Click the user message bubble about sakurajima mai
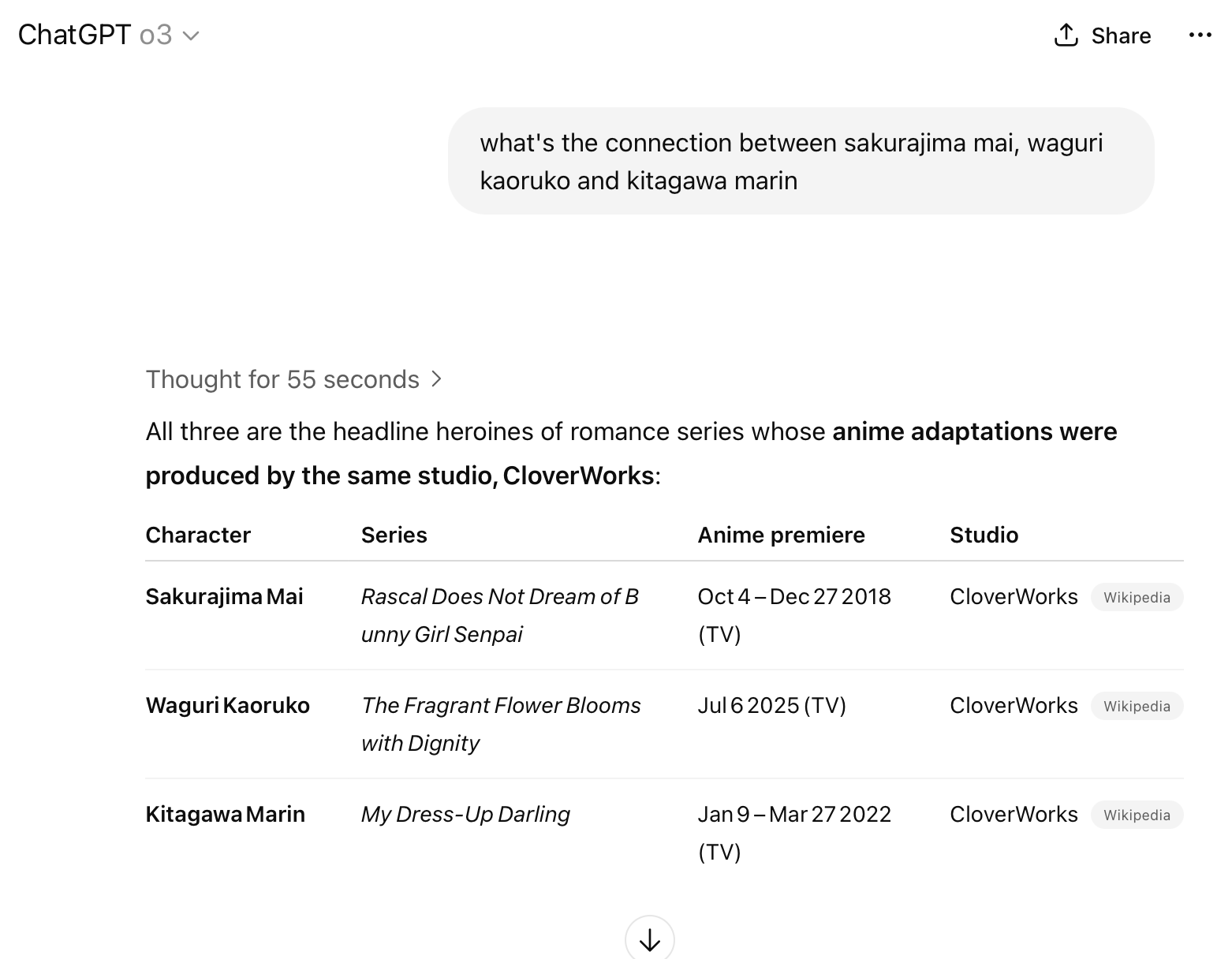Screen dimensions: 1232x959 coord(801,161)
